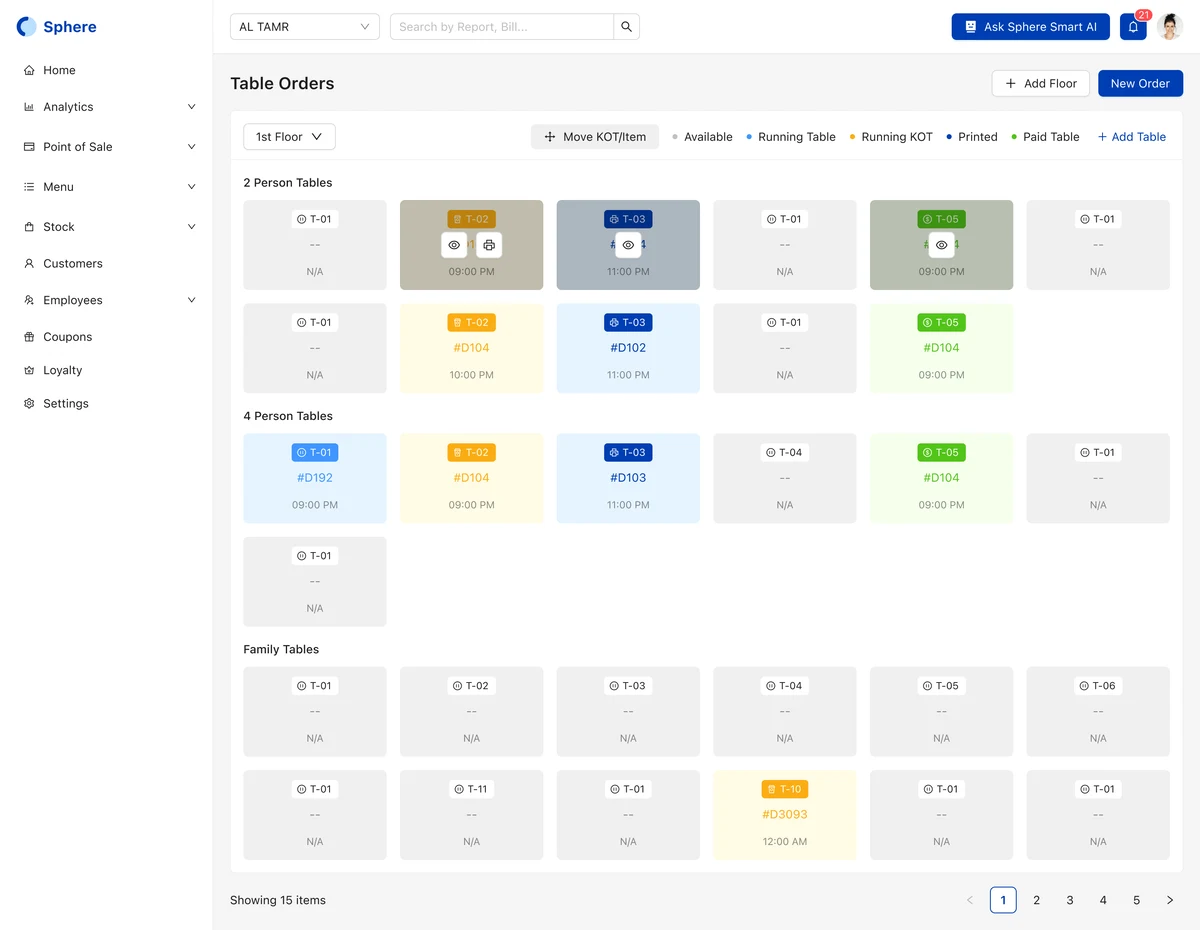Open blue 4 Person table #D192
Screen dimensions: 1200x930
click(x=315, y=478)
